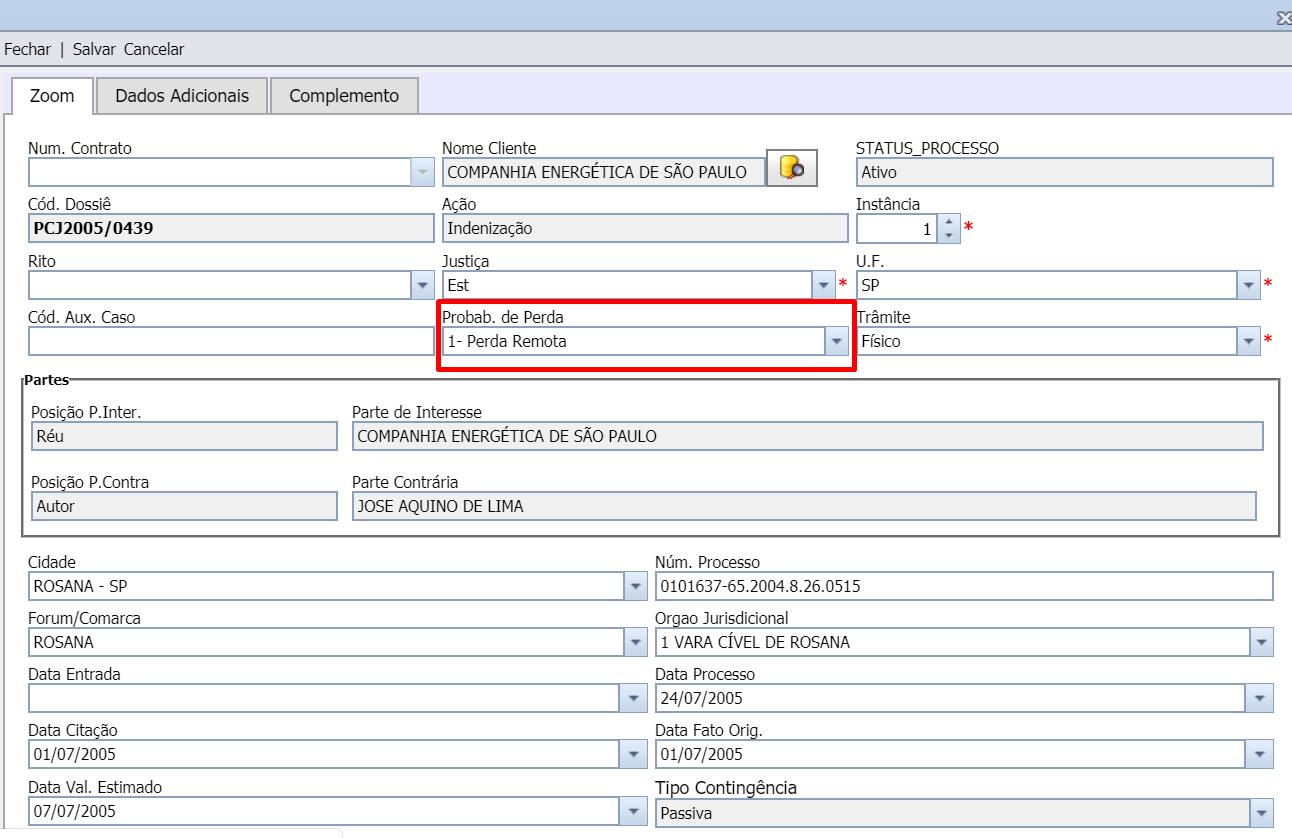Click the Data Val. Estimado field 07/07/2005

pos(326,810)
